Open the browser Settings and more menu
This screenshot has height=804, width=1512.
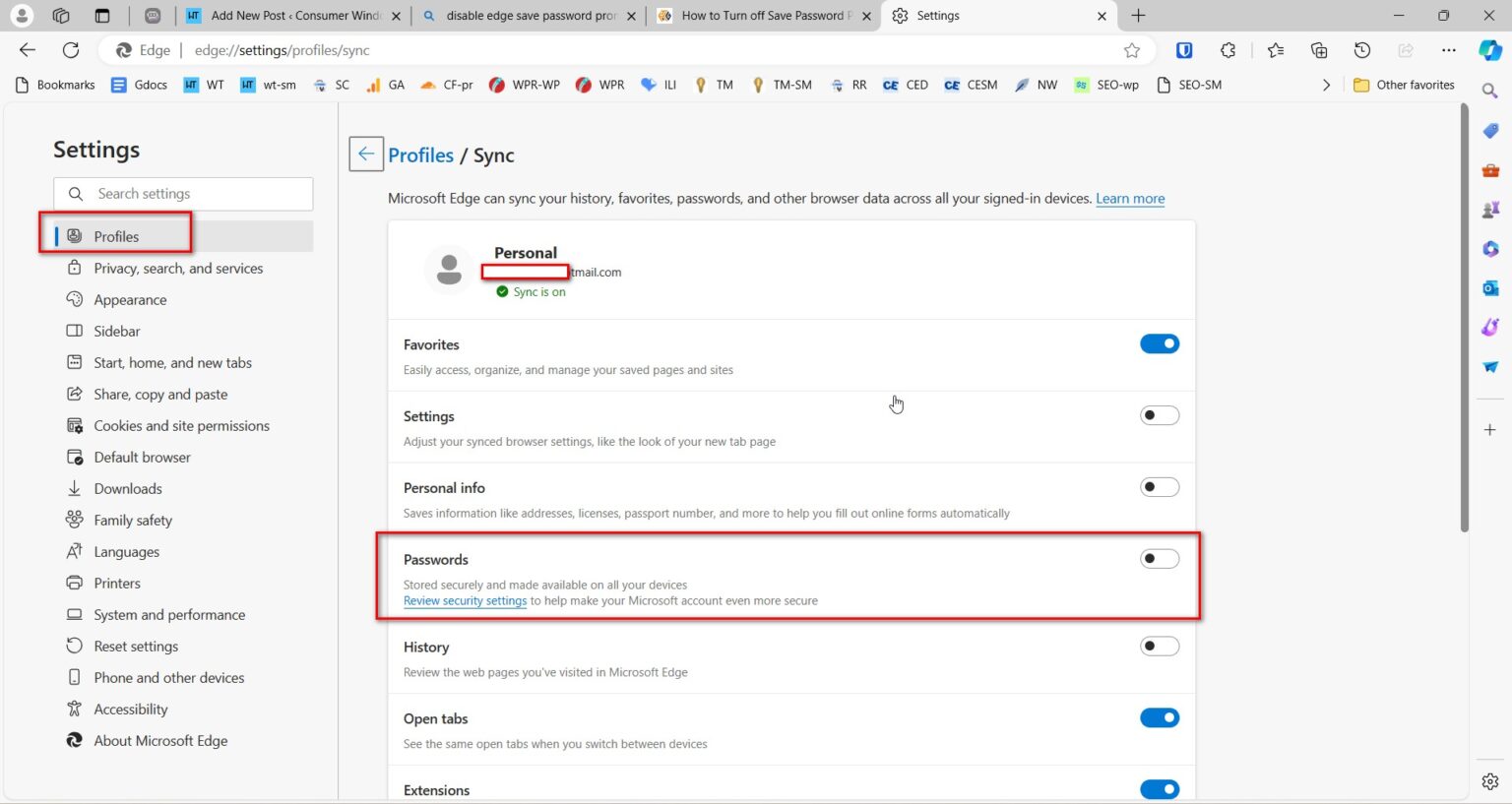(1449, 50)
